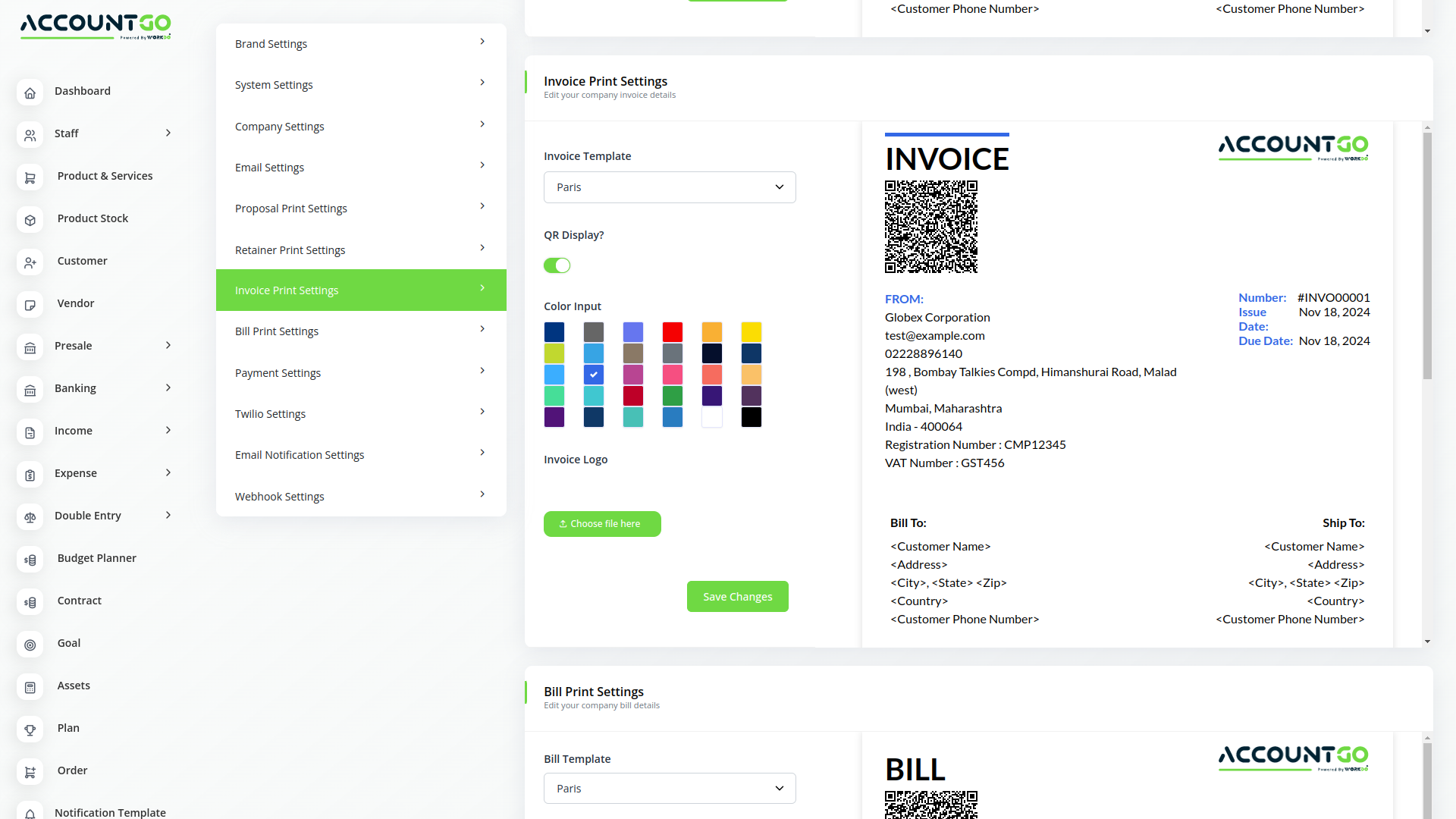
Task: Click the currently checked blue color swatch
Action: (594, 374)
